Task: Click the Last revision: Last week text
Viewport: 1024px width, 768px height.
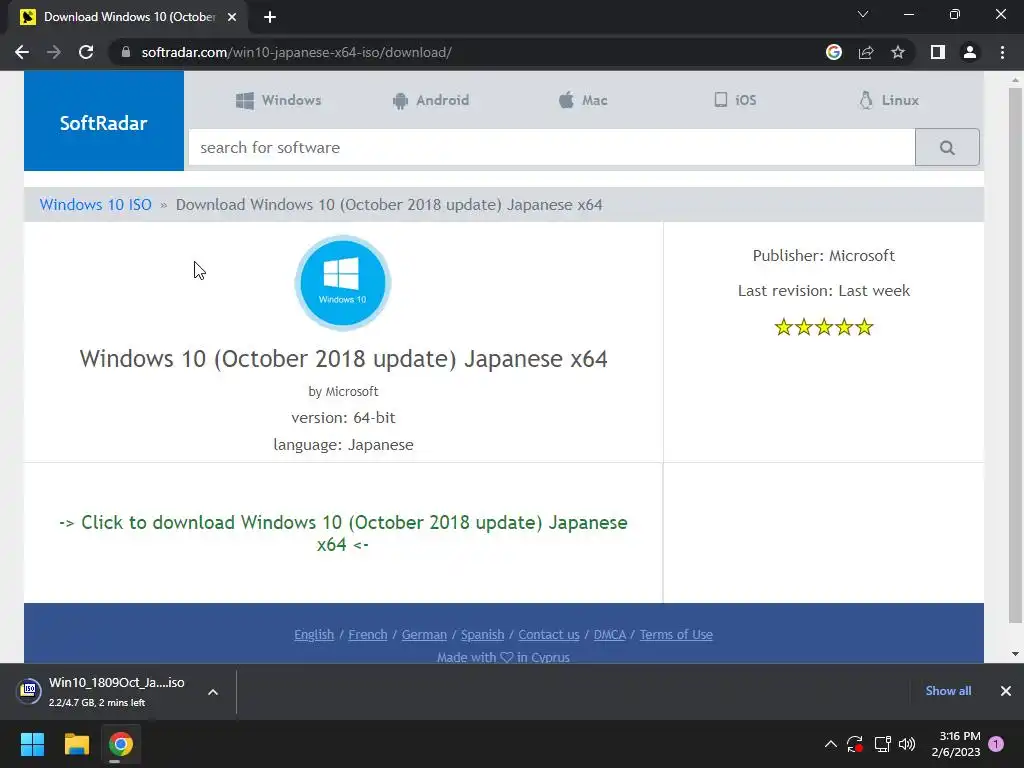Action: 824,291
